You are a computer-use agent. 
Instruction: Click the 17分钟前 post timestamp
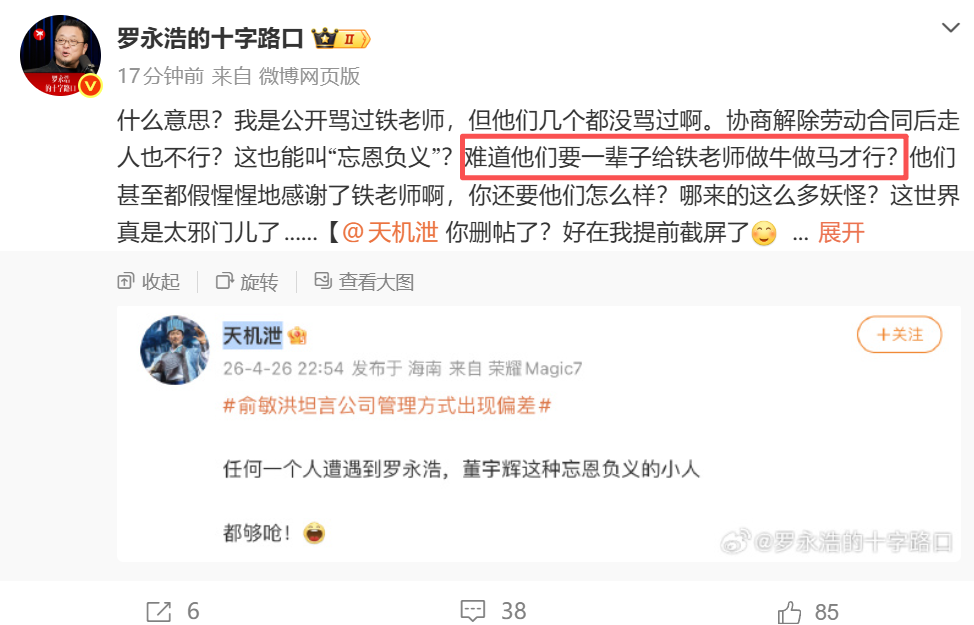tap(161, 76)
